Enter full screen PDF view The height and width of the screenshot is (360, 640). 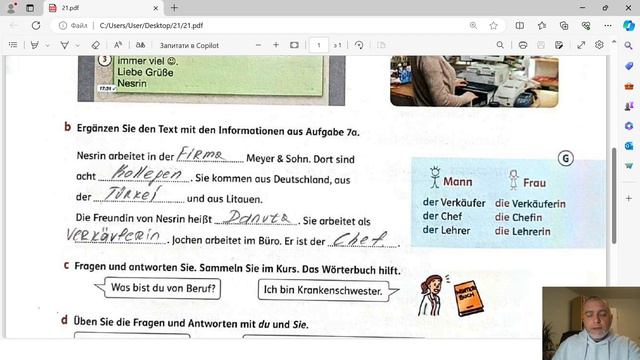tap(581, 45)
